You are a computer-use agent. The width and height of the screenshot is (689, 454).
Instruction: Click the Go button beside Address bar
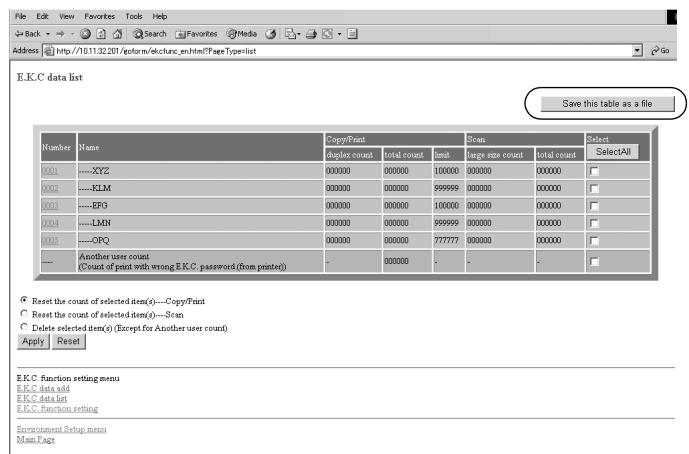(x=660, y=51)
